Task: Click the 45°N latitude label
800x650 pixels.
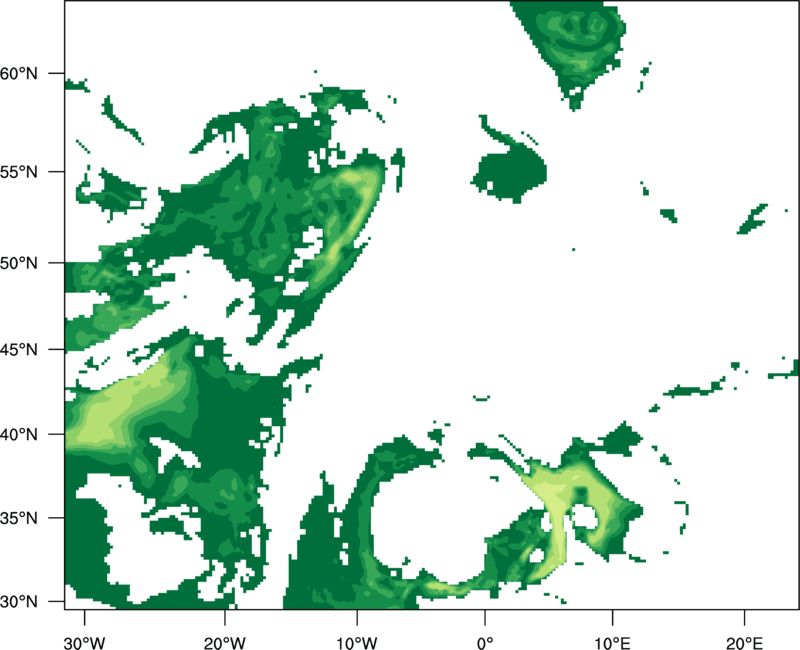Action: [19, 350]
